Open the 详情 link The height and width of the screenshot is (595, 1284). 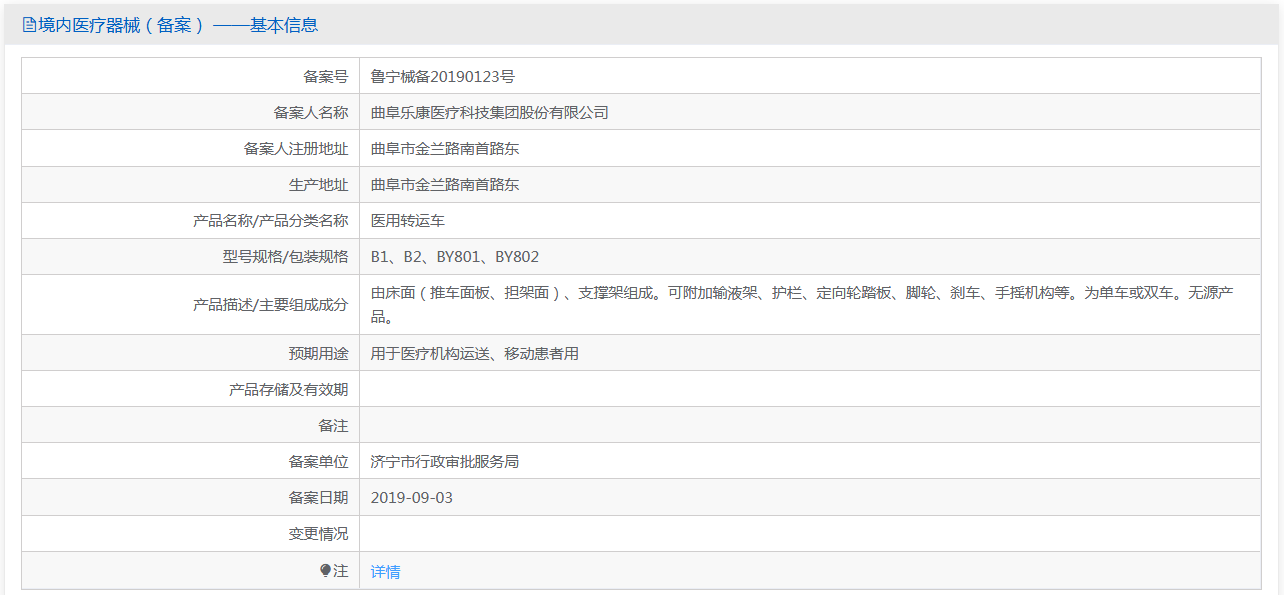(385, 572)
